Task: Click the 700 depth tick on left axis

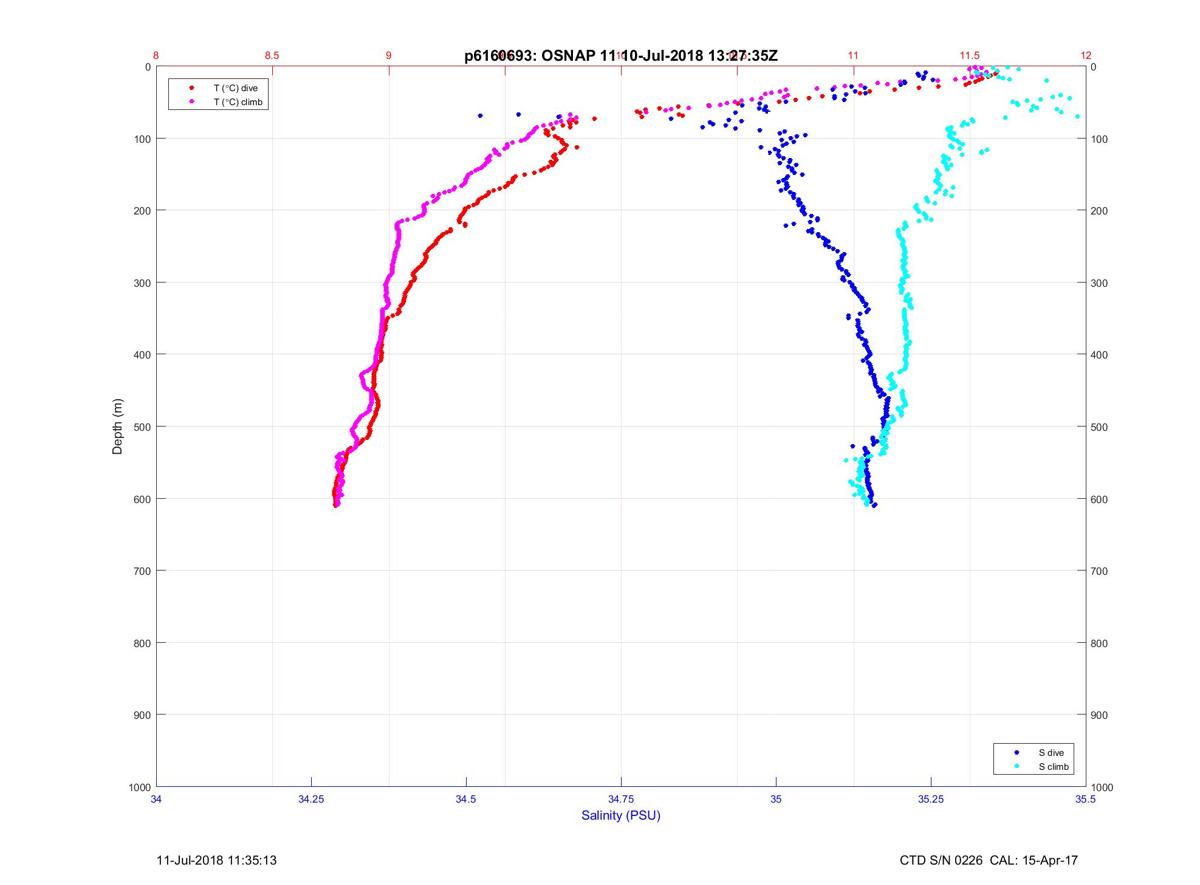Action: (141, 571)
